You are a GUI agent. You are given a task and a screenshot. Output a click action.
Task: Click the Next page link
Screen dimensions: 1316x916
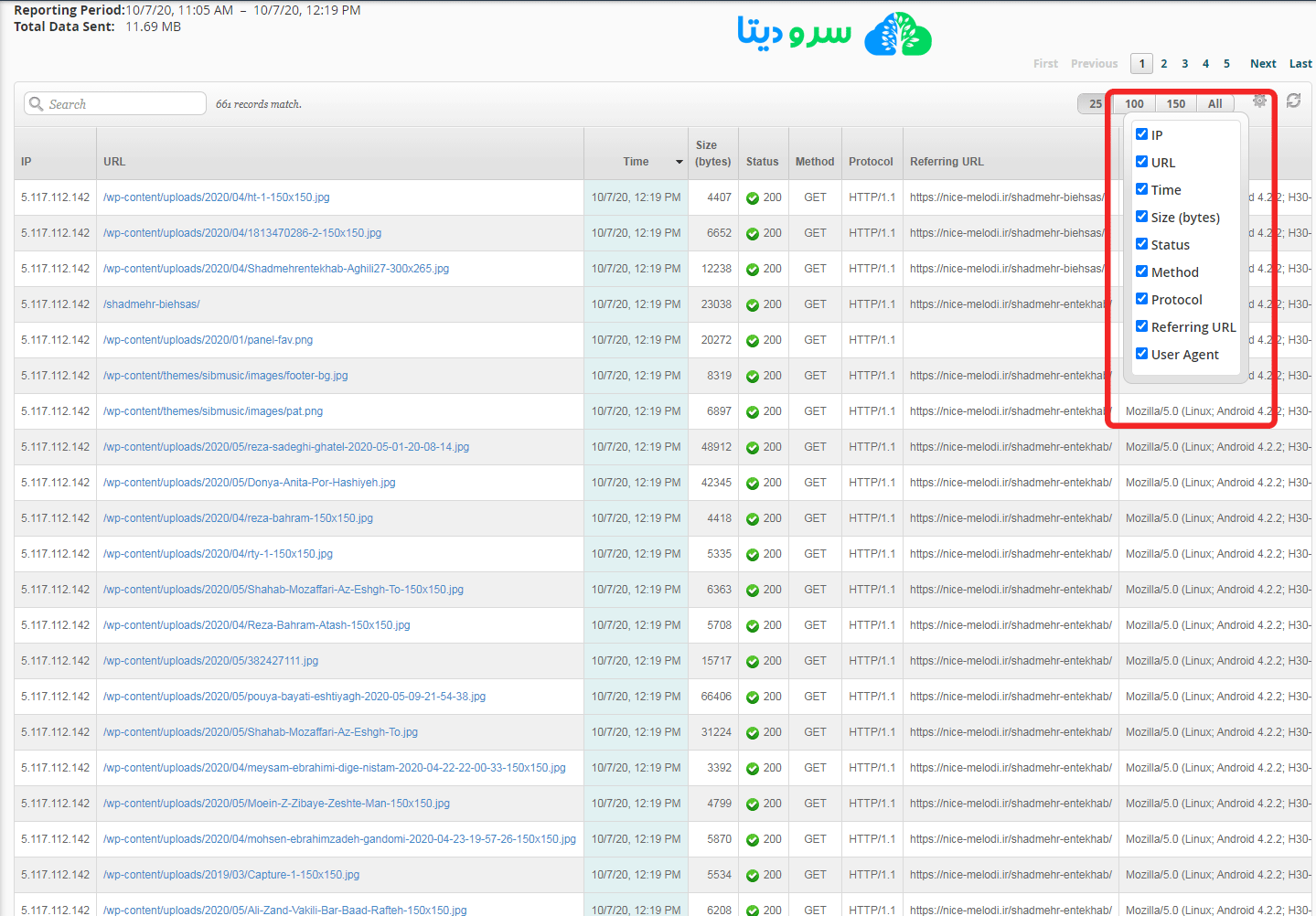(1263, 64)
